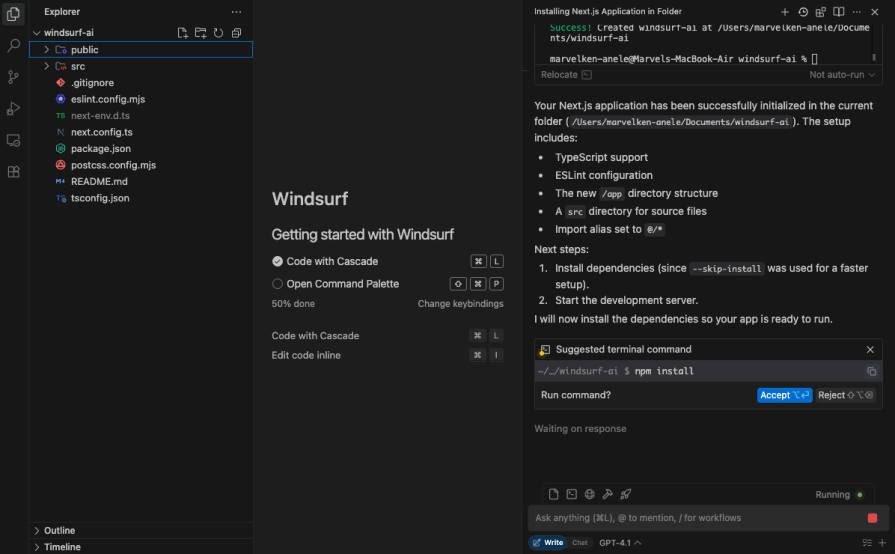Switch Cascade to Write mode
The image size is (895, 554).
coord(548,543)
